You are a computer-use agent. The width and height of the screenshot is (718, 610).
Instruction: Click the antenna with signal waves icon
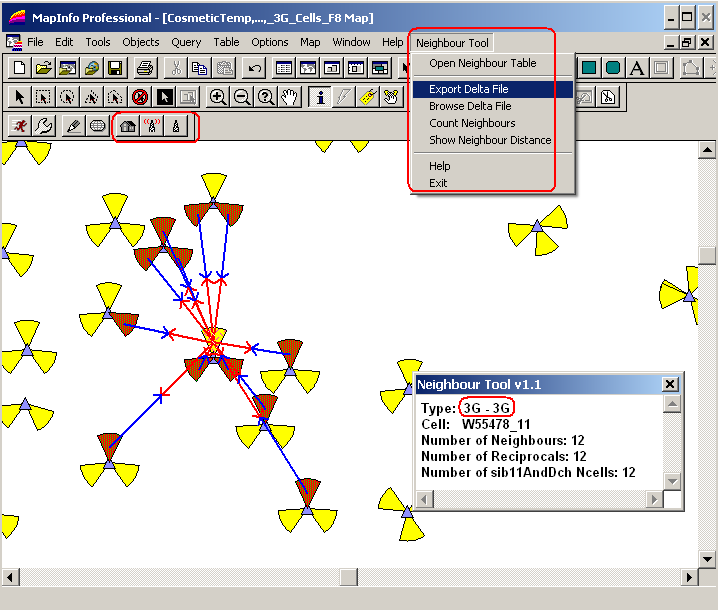point(152,126)
